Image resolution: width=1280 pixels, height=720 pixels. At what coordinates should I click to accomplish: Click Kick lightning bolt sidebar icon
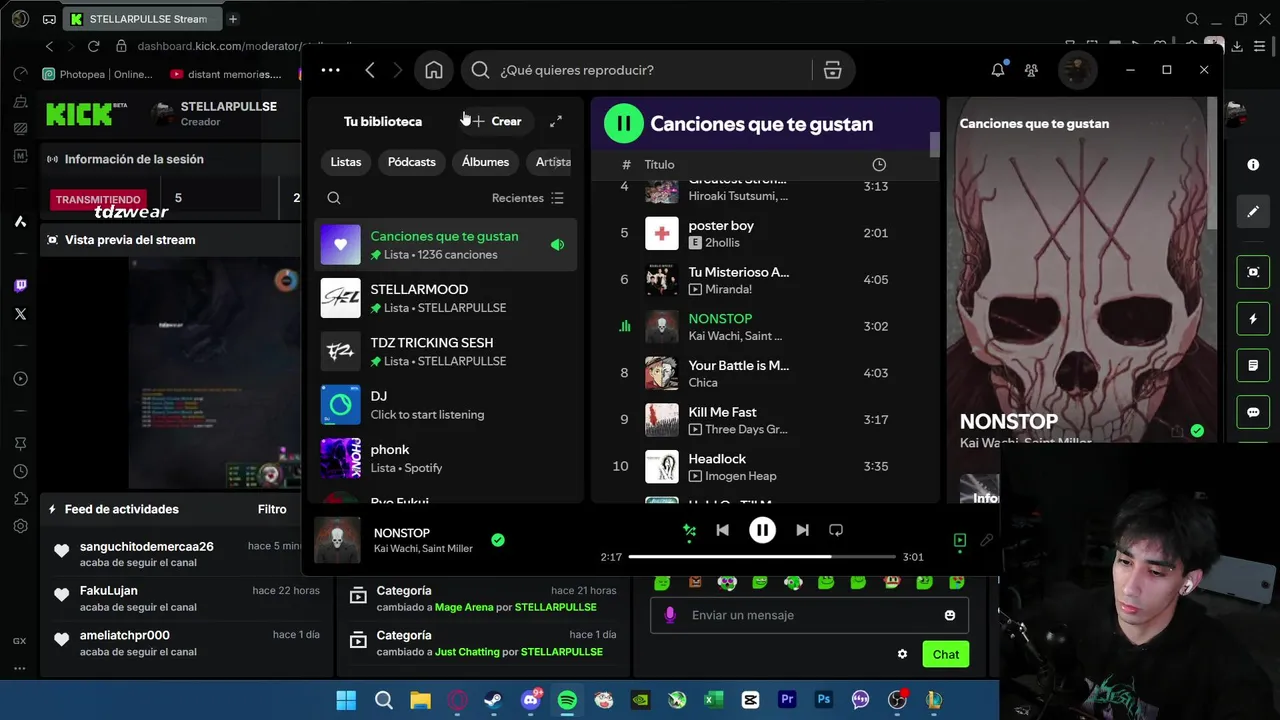(x=1253, y=319)
